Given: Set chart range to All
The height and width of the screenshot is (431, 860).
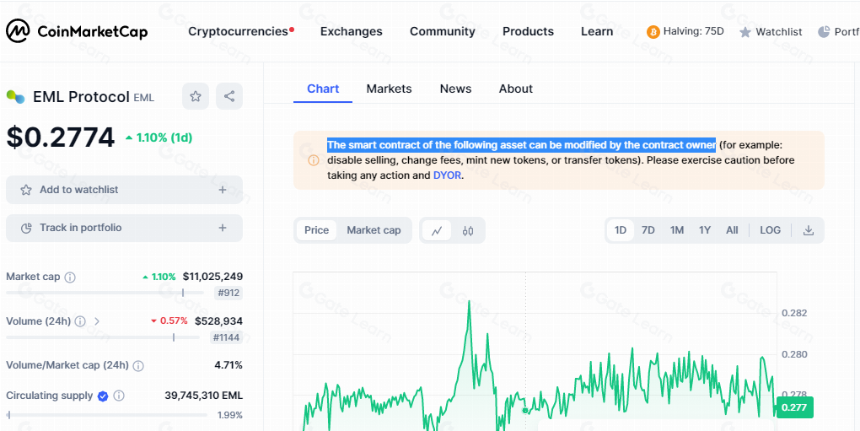Looking at the screenshot, I should coord(732,230).
